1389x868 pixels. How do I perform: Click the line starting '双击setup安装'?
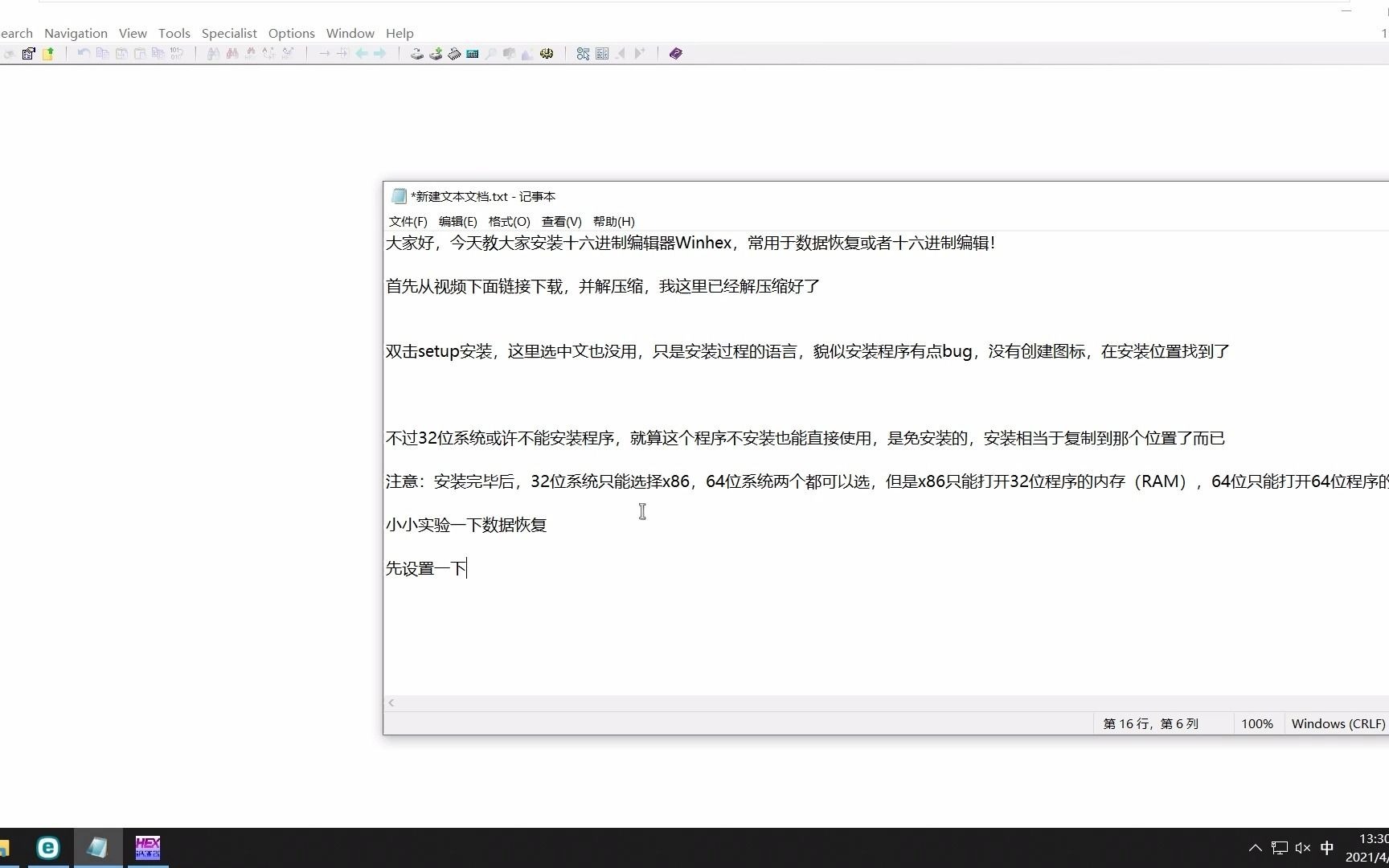click(x=808, y=351)
